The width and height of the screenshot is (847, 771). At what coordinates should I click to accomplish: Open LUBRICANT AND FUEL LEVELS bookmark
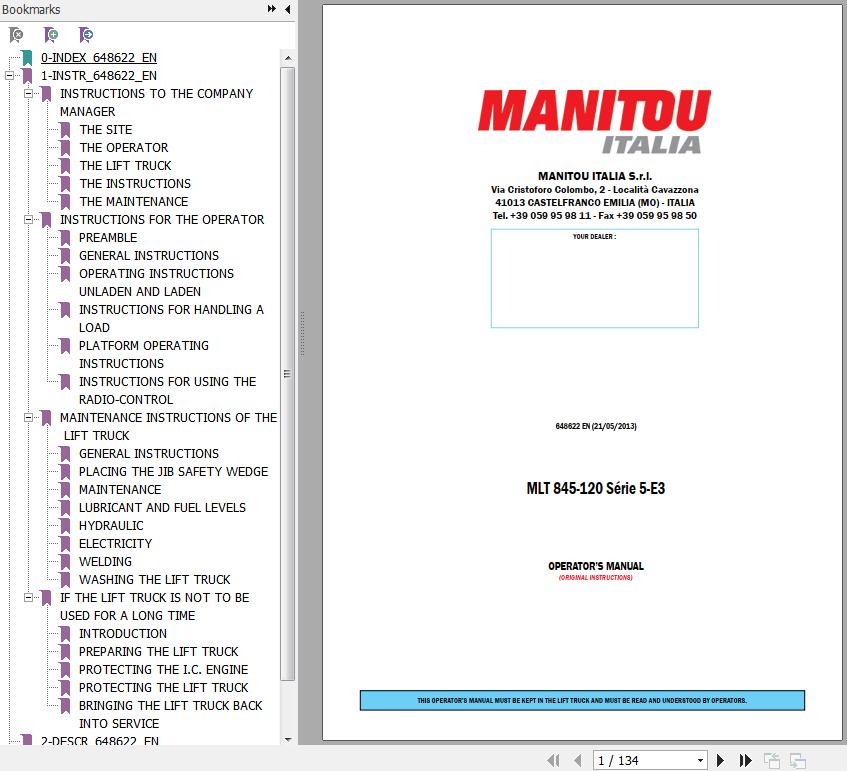coord(162,507)
